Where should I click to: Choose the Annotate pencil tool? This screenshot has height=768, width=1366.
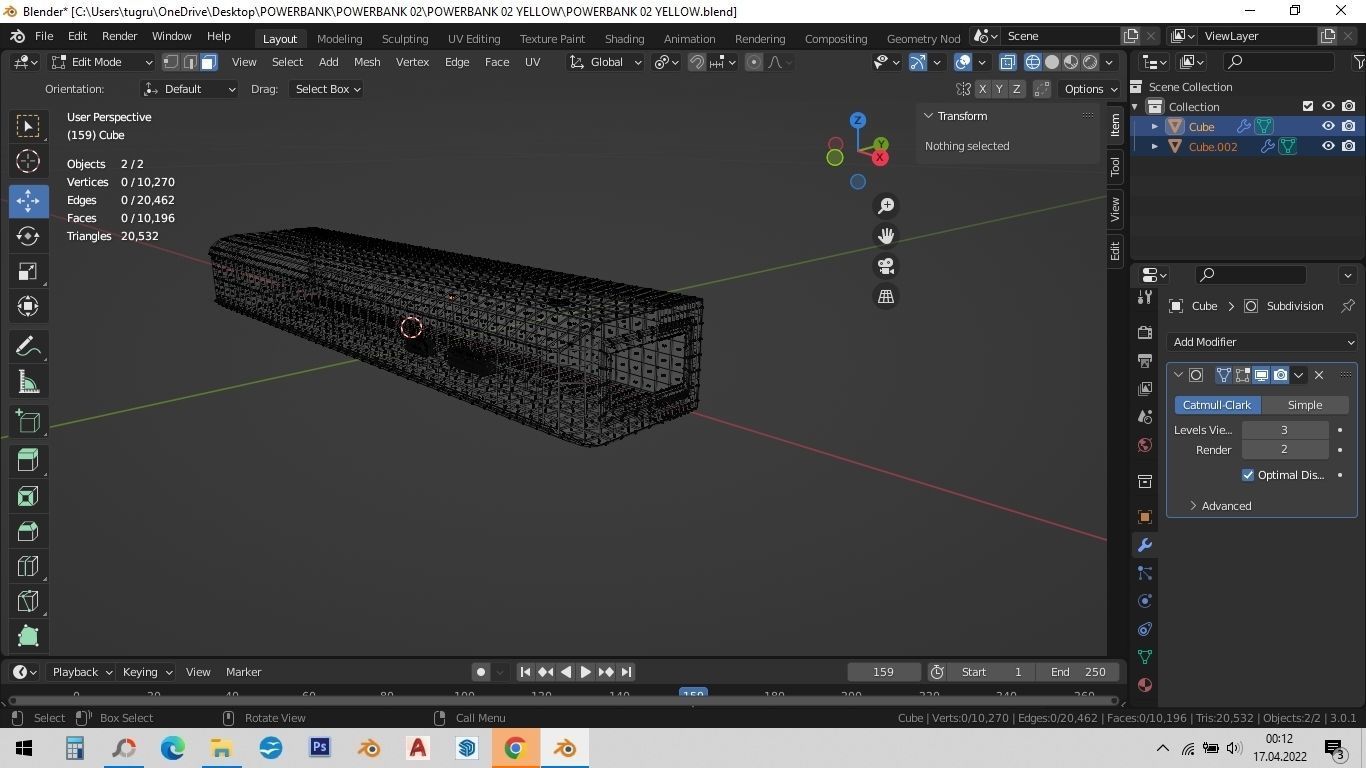click(x=28, y=346)
